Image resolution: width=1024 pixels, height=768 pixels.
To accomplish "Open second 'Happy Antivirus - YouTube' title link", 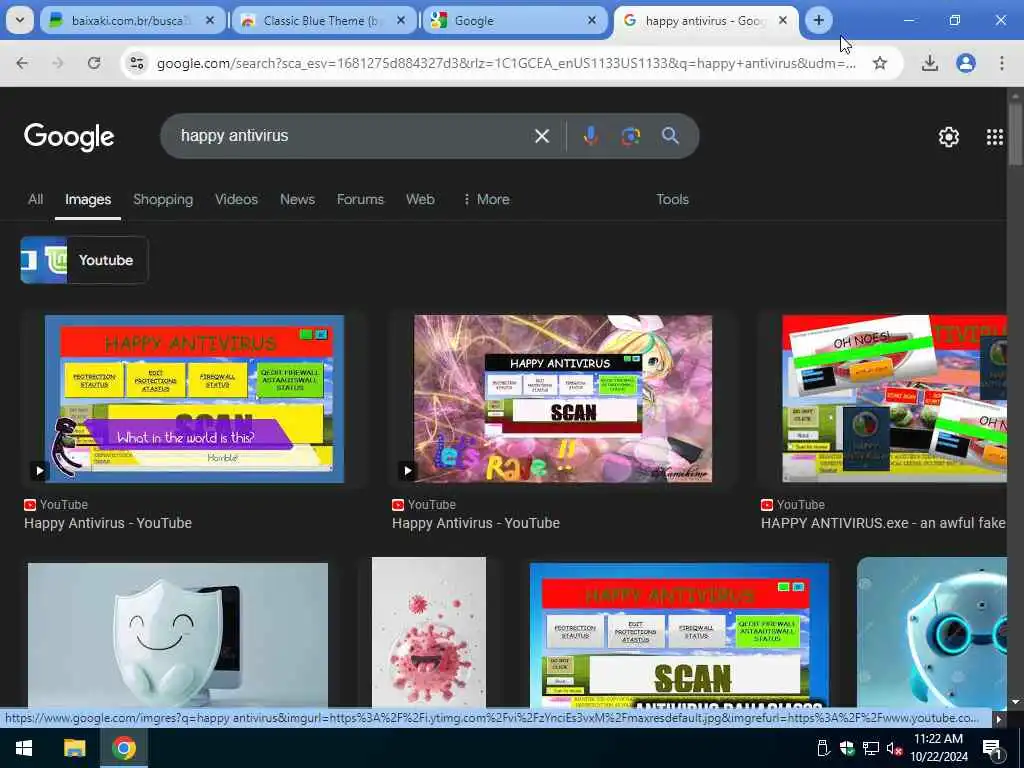I will 475,523.
